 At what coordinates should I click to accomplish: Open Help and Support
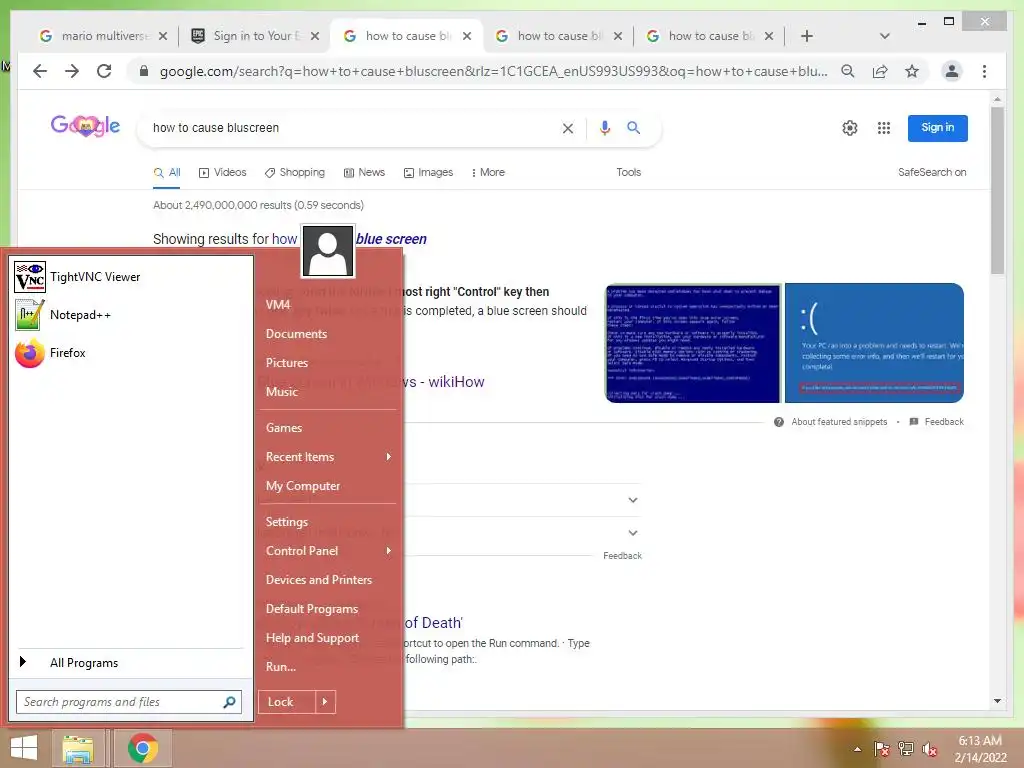(312, 638)
